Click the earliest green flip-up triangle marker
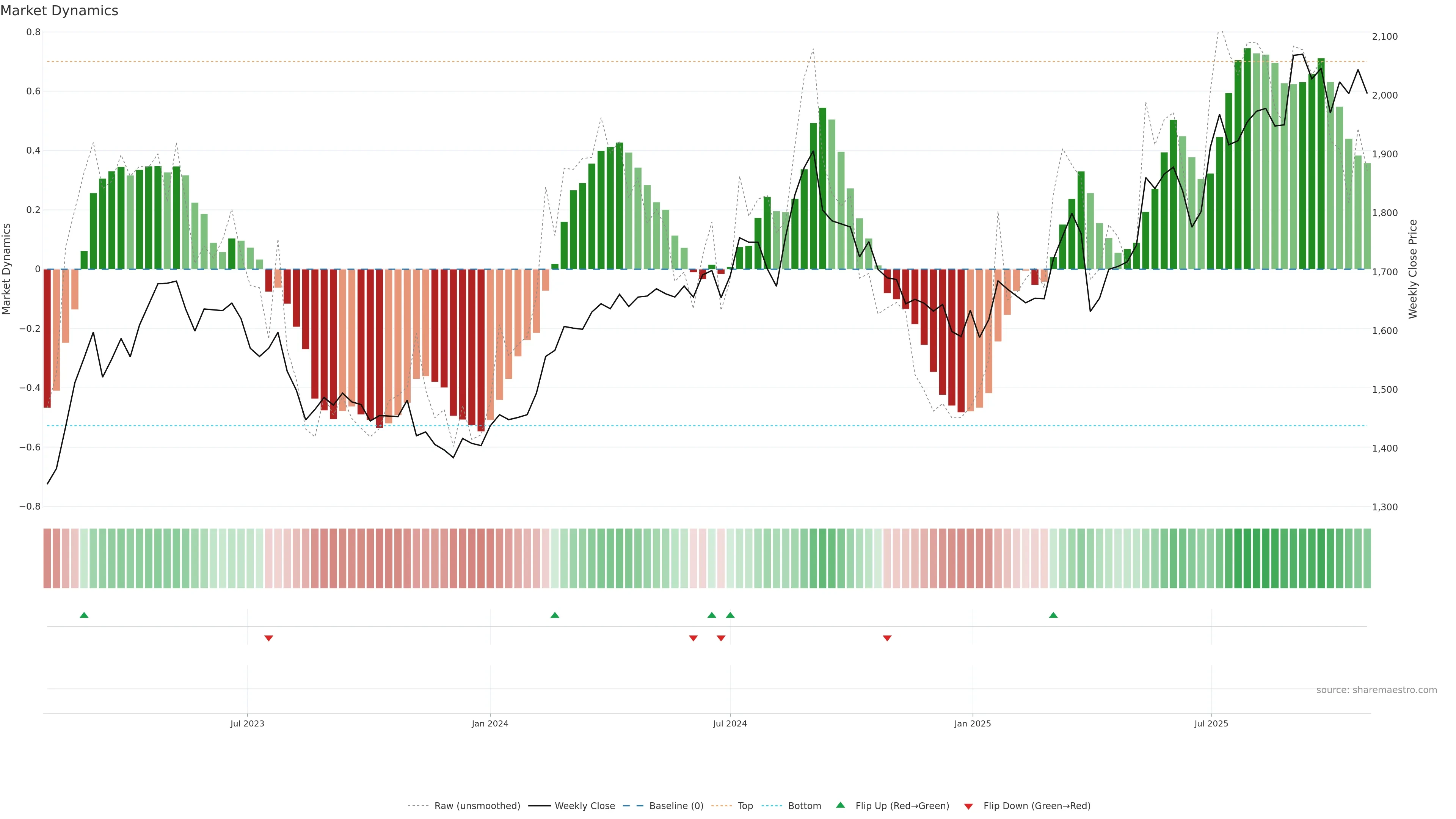This screenshot has height=819, width=1456. [x=84, y=615]
